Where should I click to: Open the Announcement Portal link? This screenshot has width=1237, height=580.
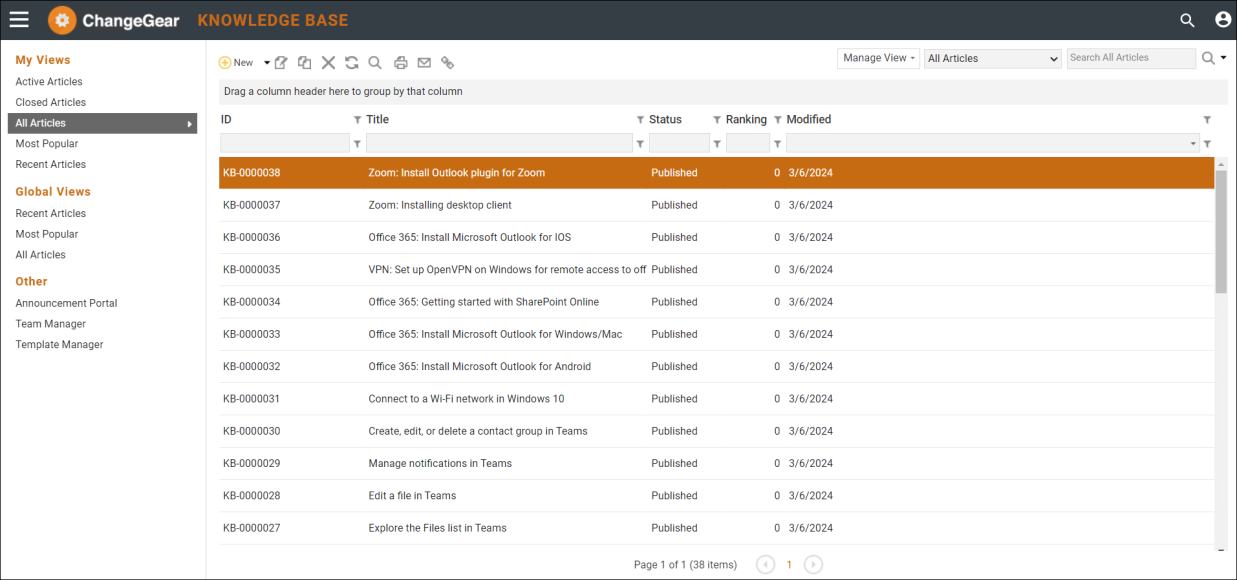pyautogui.click(x=66, y=303)
